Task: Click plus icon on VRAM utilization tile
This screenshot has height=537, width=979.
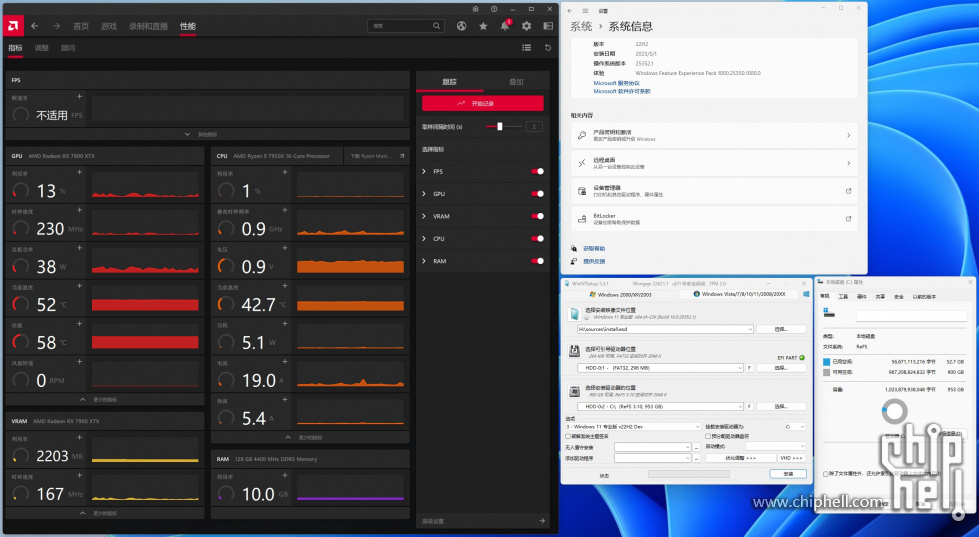Action: pos(79,438)
